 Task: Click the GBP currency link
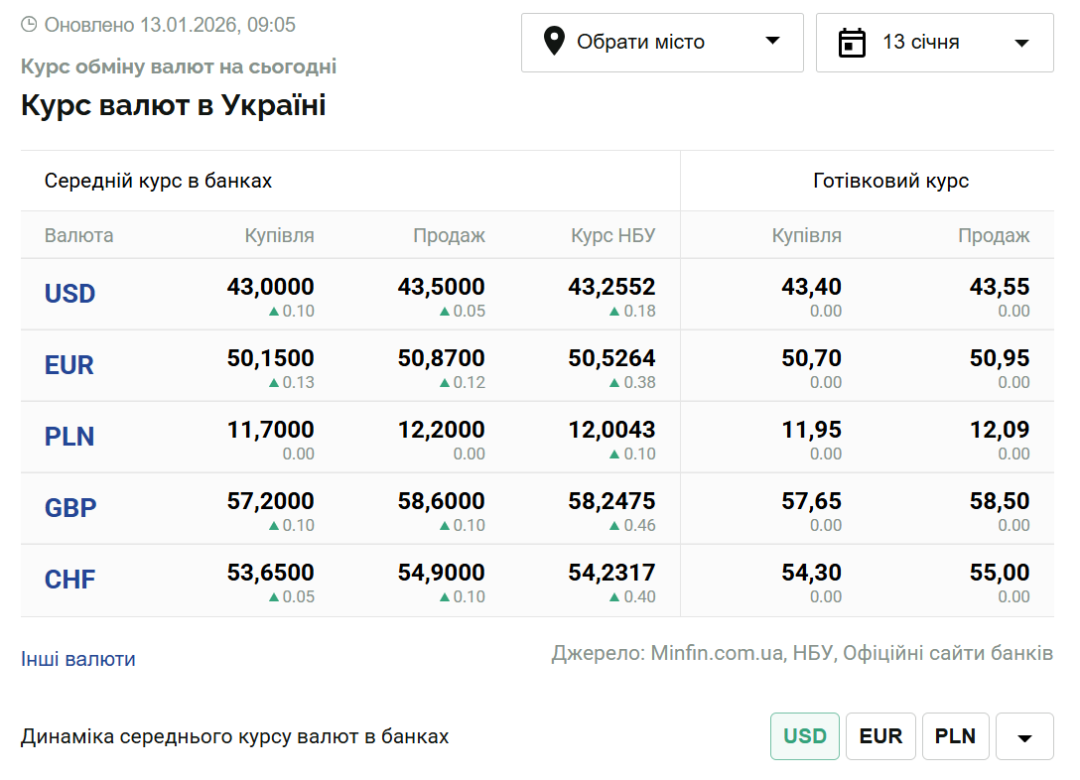point(70,508)
